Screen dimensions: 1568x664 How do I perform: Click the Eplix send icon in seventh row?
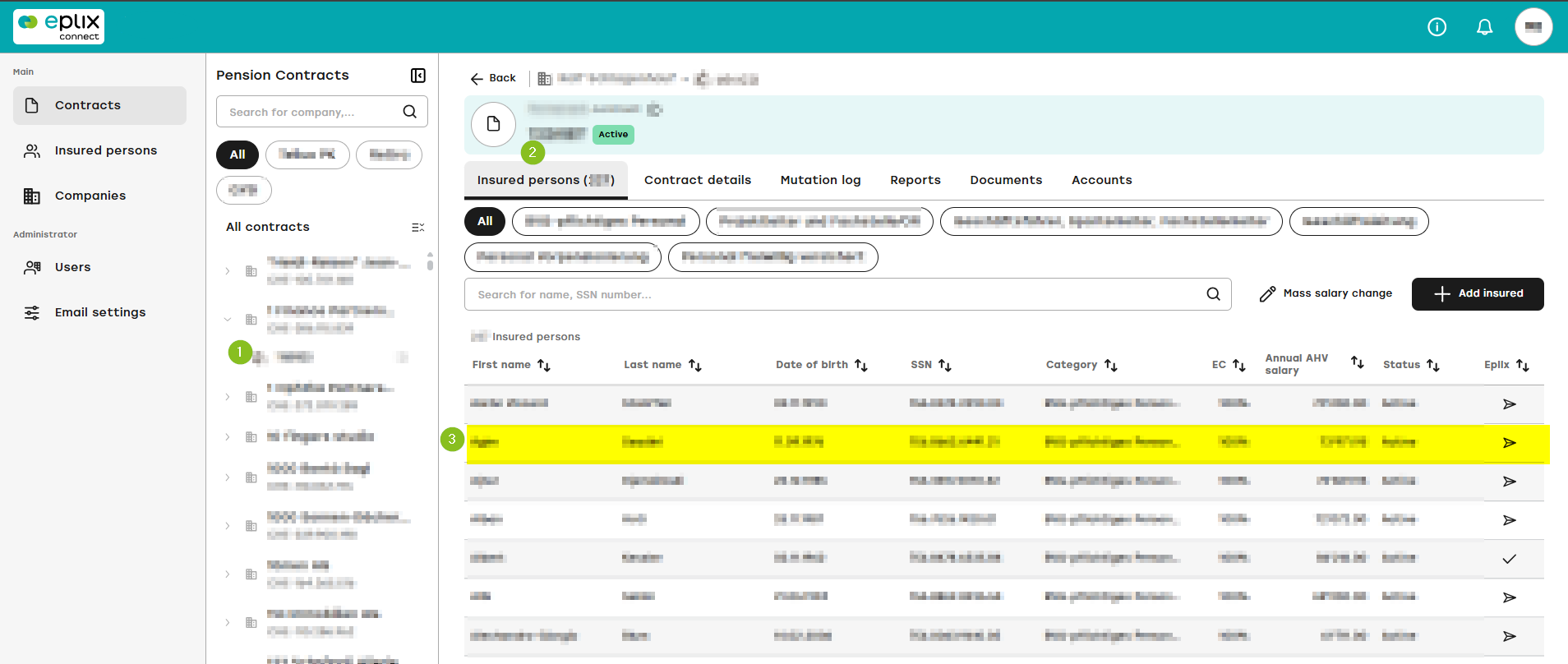(x=1510, y=636)
